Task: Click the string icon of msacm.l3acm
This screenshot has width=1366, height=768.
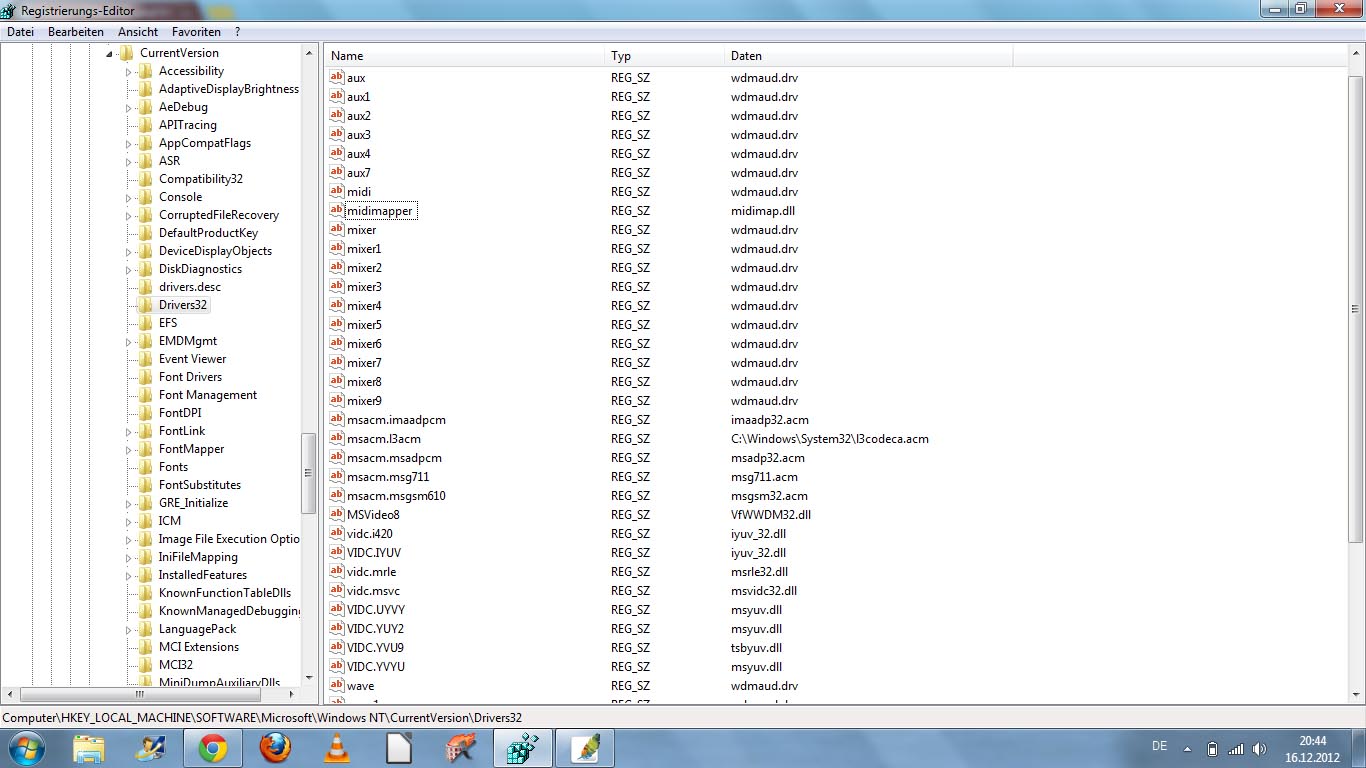Action: point(337,438)
